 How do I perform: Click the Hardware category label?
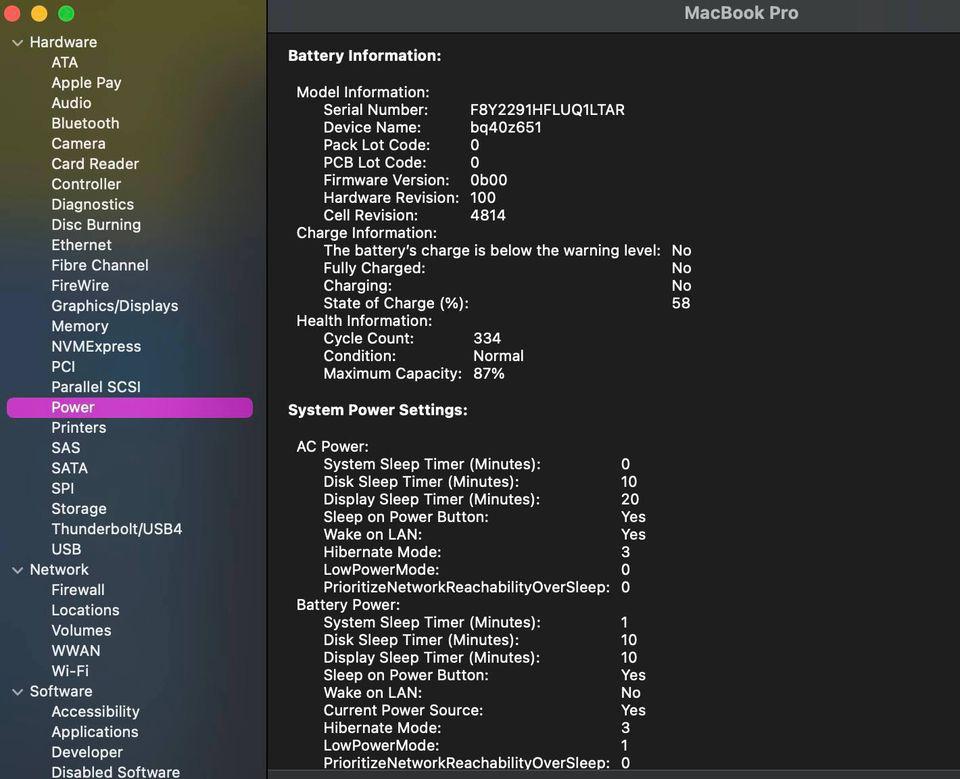click(63, 42)
